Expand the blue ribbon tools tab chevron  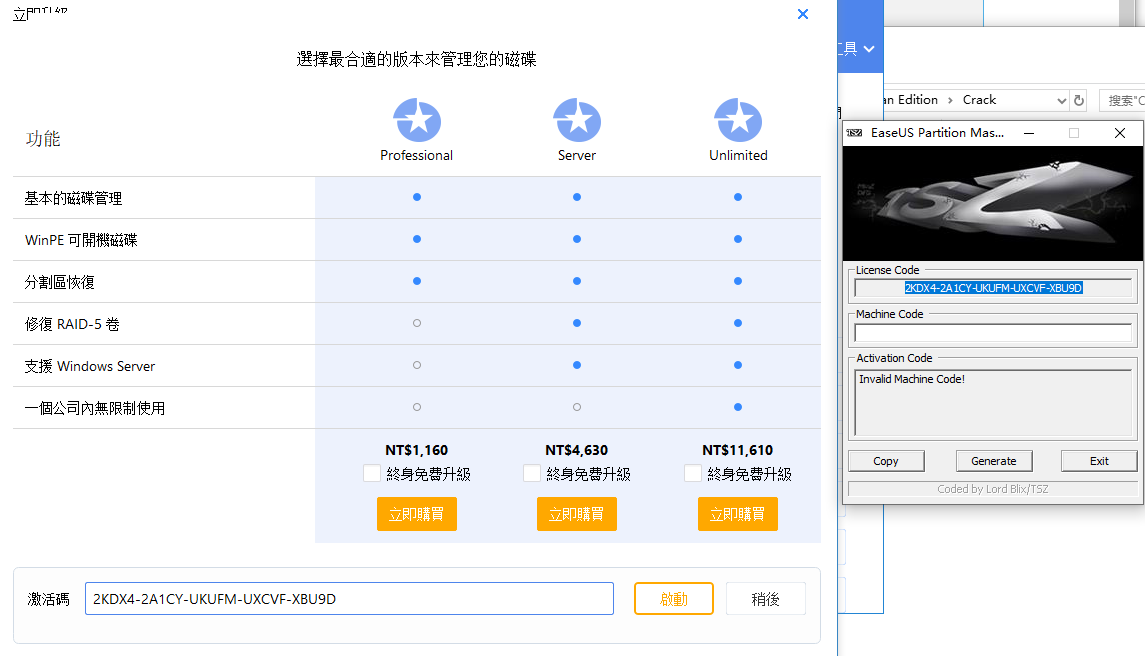869,49
